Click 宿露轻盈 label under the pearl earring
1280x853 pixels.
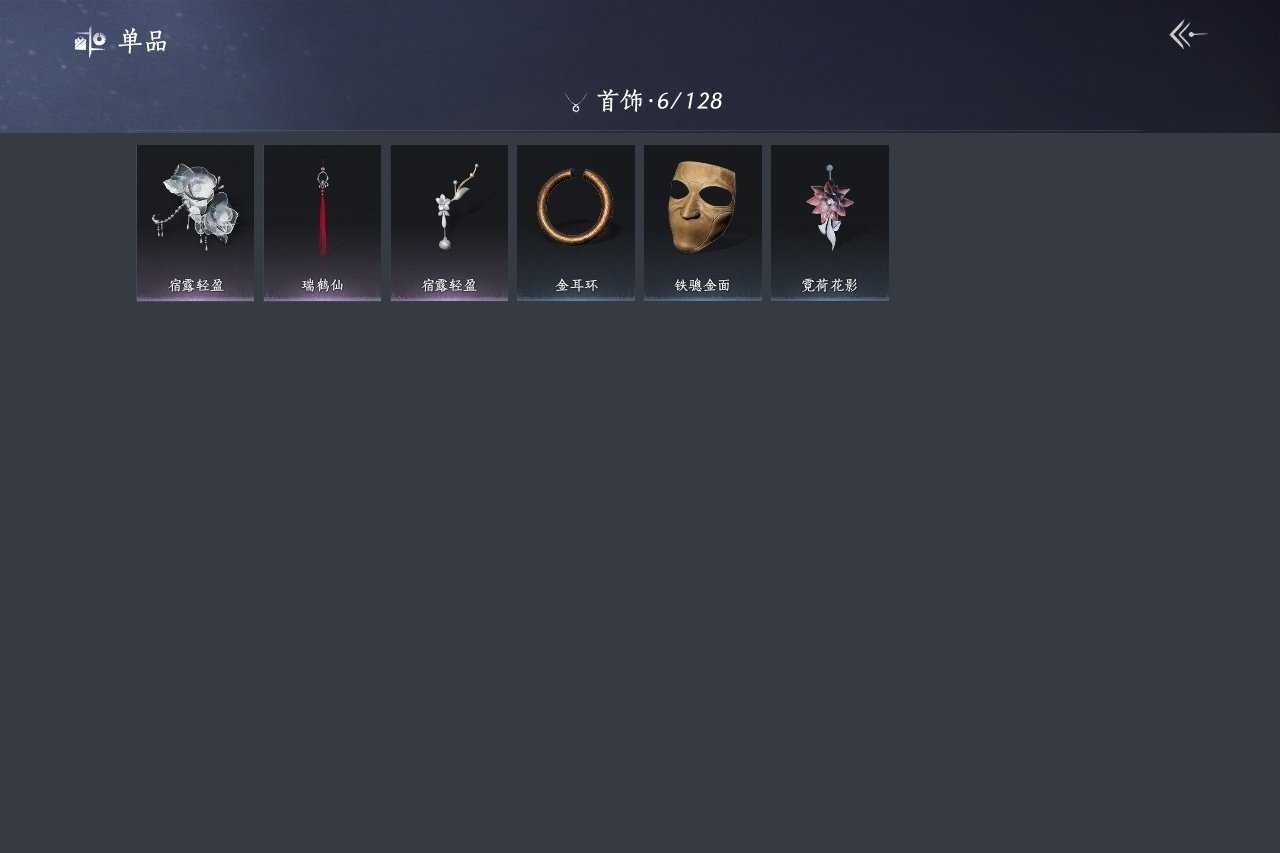point(449,285)
